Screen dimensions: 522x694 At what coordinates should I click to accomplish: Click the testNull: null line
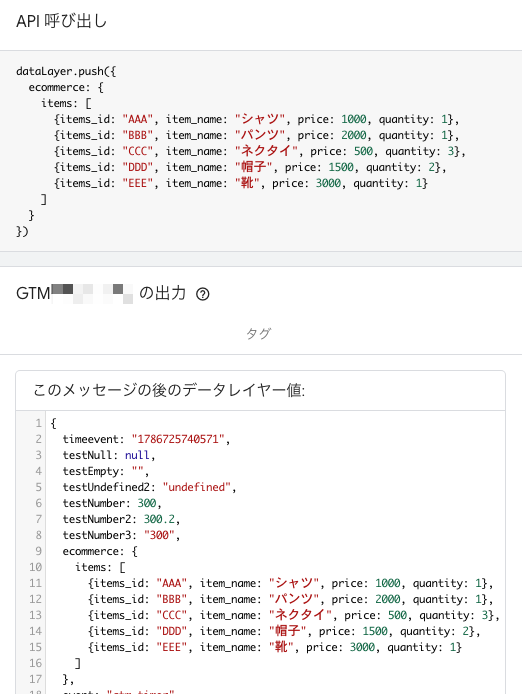109,455
